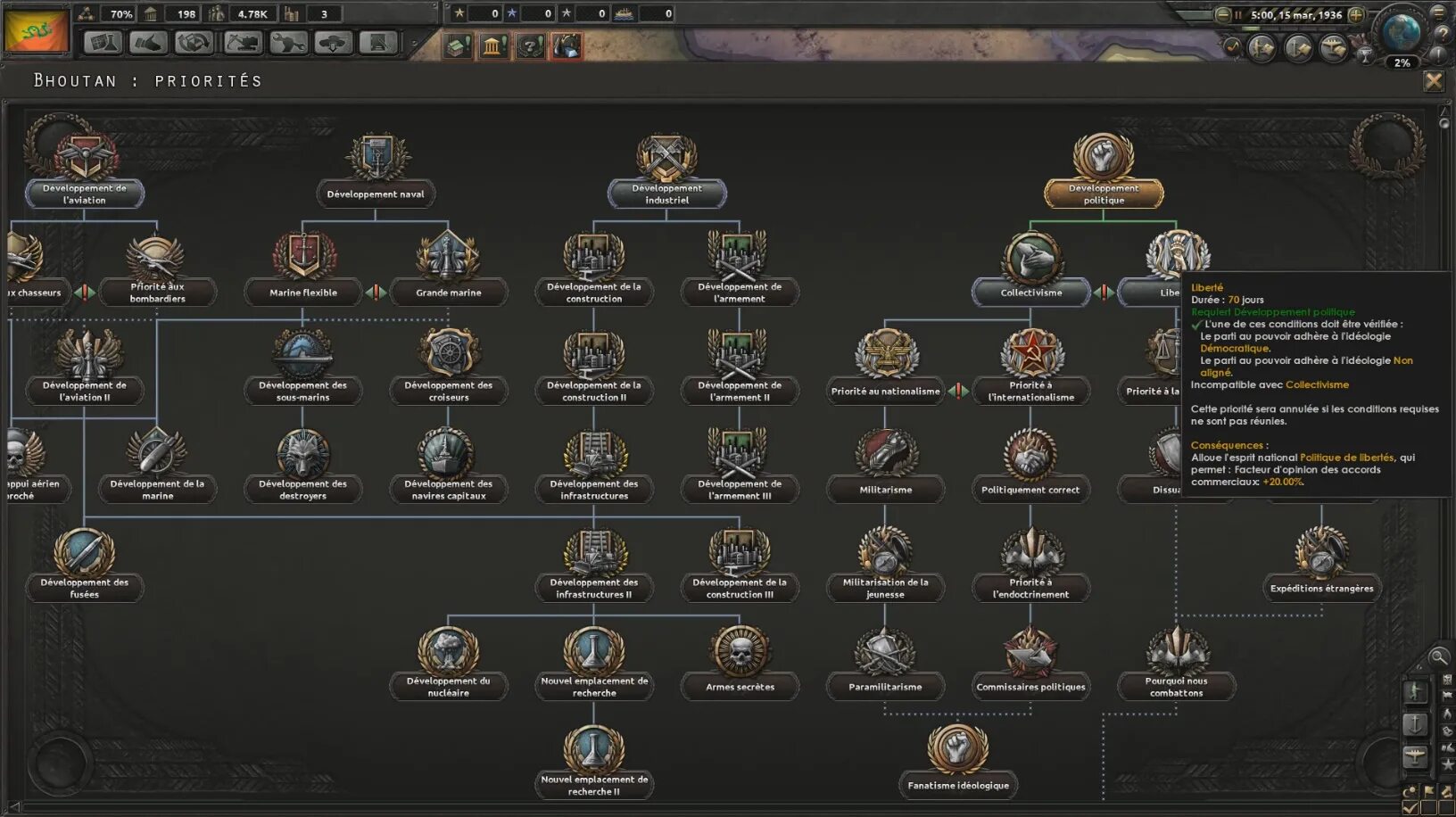Open the main menu hamburger button
1456x817 pixels.
tap(1438, 12)
